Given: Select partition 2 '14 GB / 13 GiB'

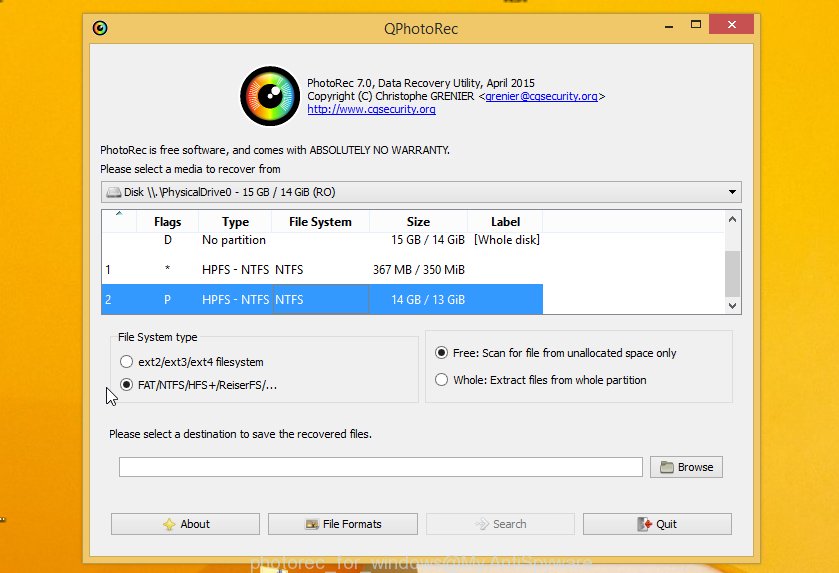Looking at the screenshot, I should pyautogui.click(x=322, y=300).
